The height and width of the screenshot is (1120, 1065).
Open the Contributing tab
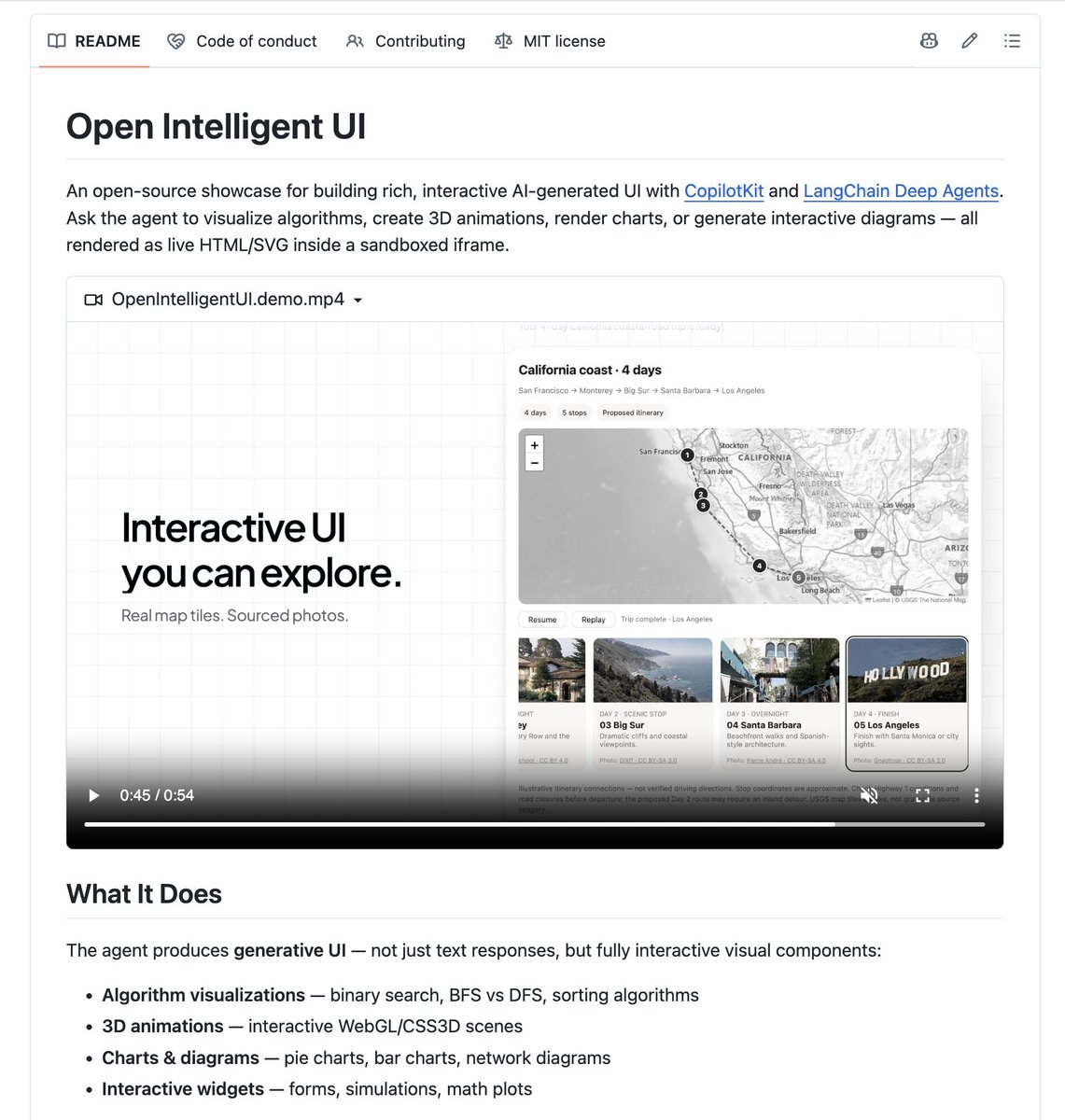pyautogui.click(x=405, y=41)
